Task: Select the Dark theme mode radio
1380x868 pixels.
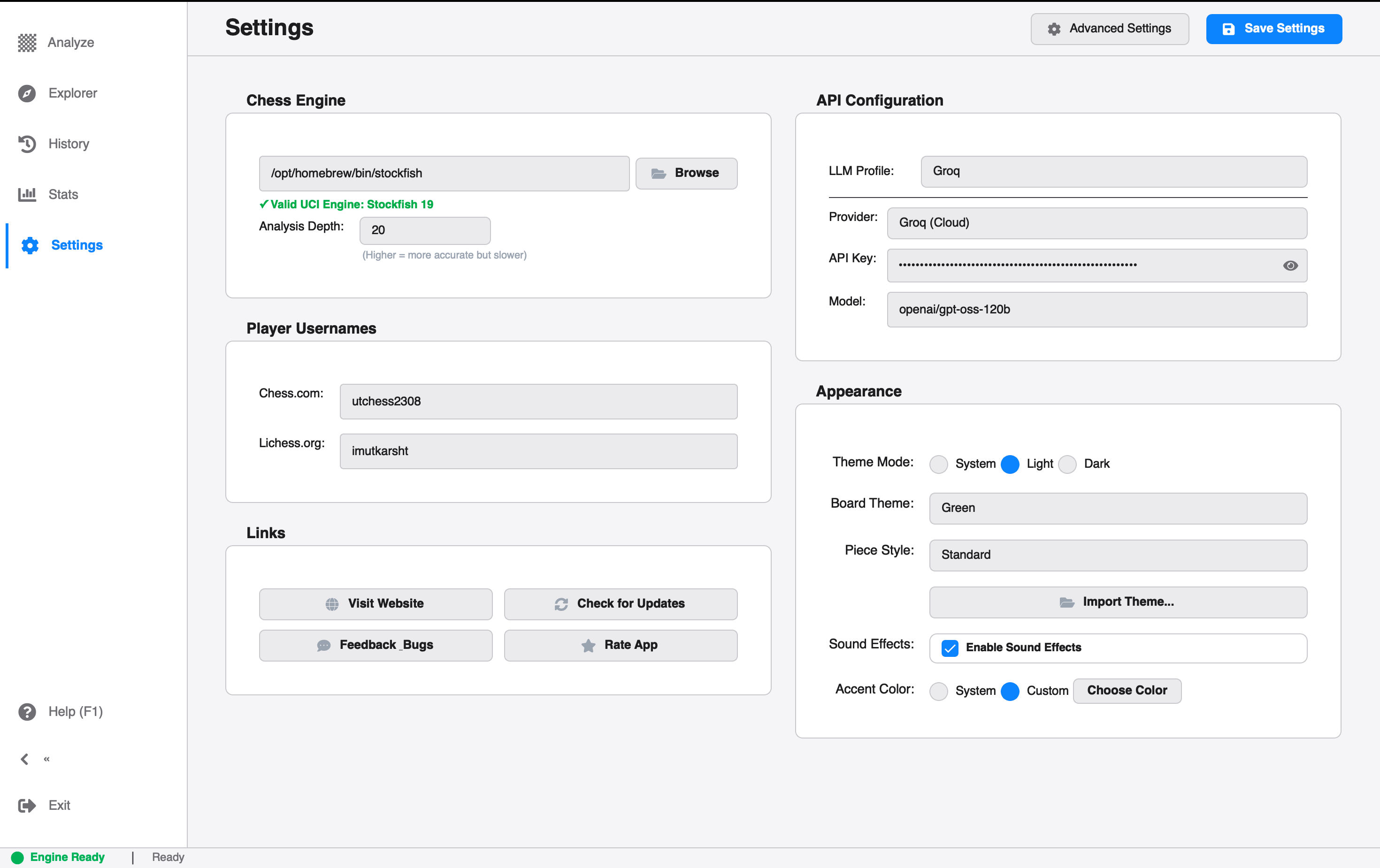Action: pyautogui.click(x=1067, y=464)
